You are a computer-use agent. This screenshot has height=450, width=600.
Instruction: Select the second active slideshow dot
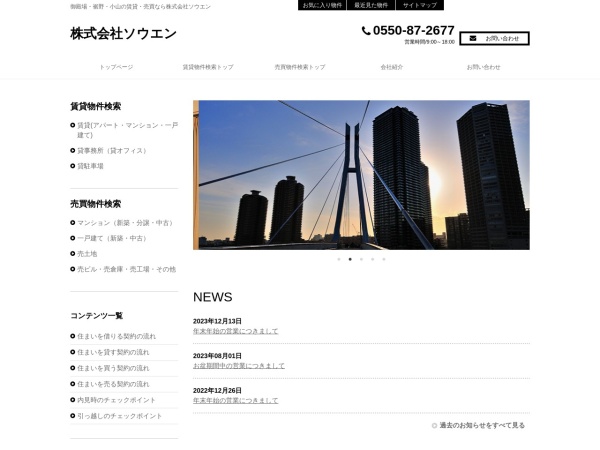coord(350,259)
